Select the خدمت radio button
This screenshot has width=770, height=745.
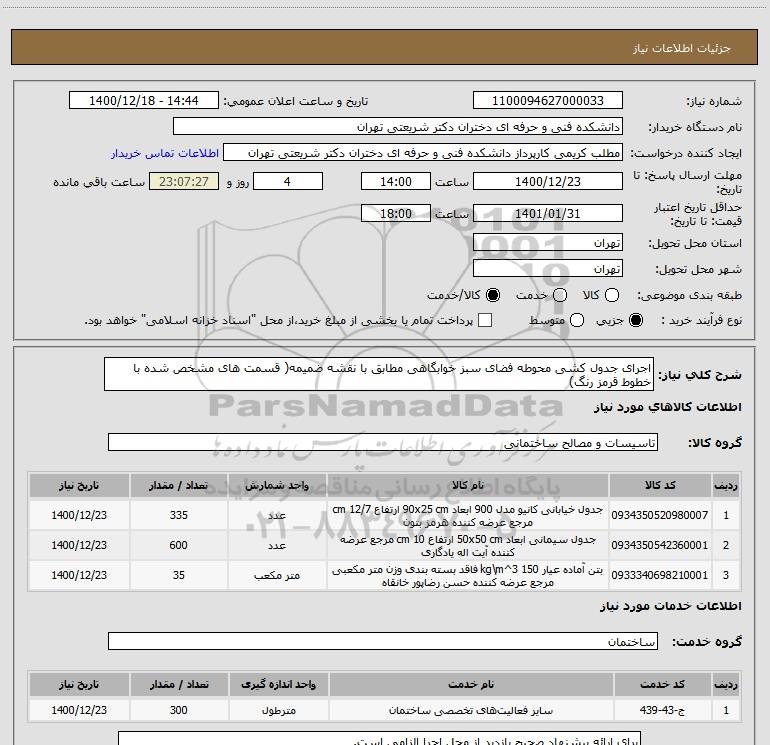tap(560, 295)
